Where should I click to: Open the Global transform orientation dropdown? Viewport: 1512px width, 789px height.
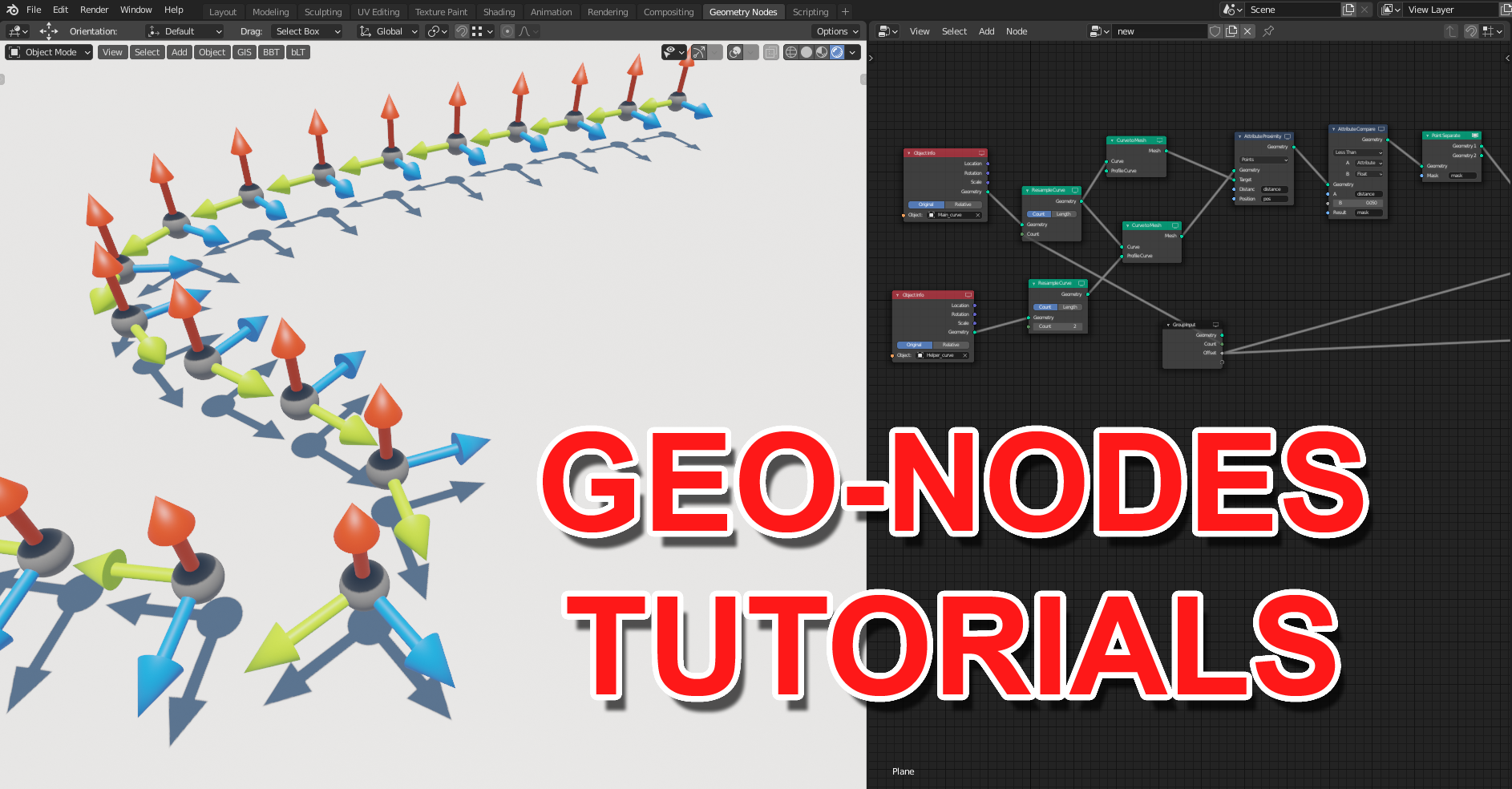pos(389,31)
